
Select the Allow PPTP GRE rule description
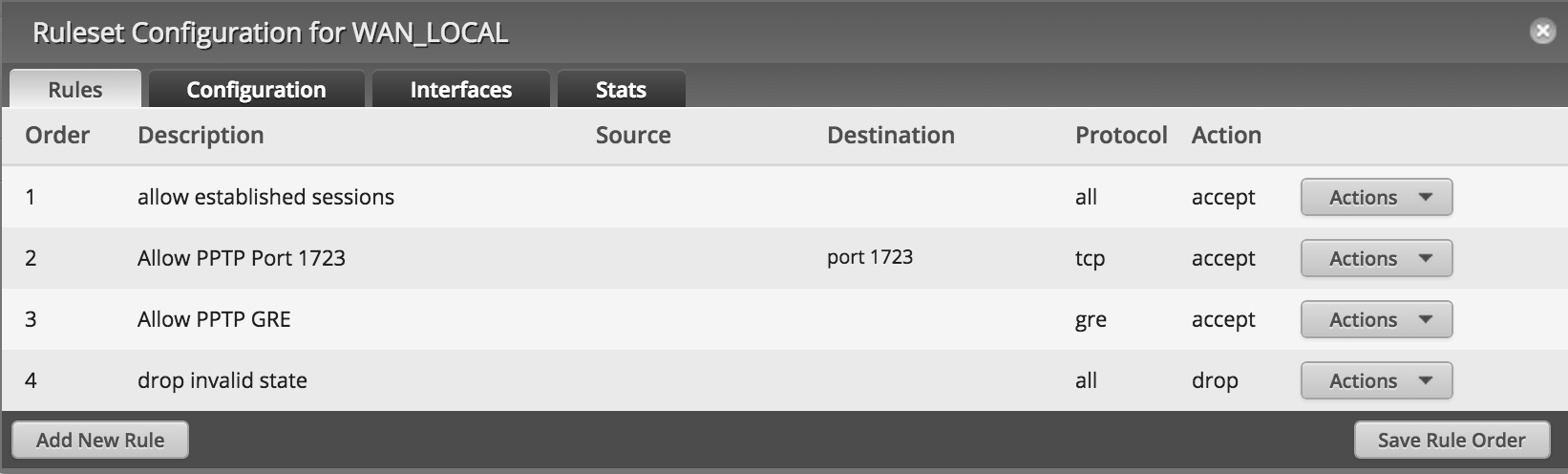214,319
